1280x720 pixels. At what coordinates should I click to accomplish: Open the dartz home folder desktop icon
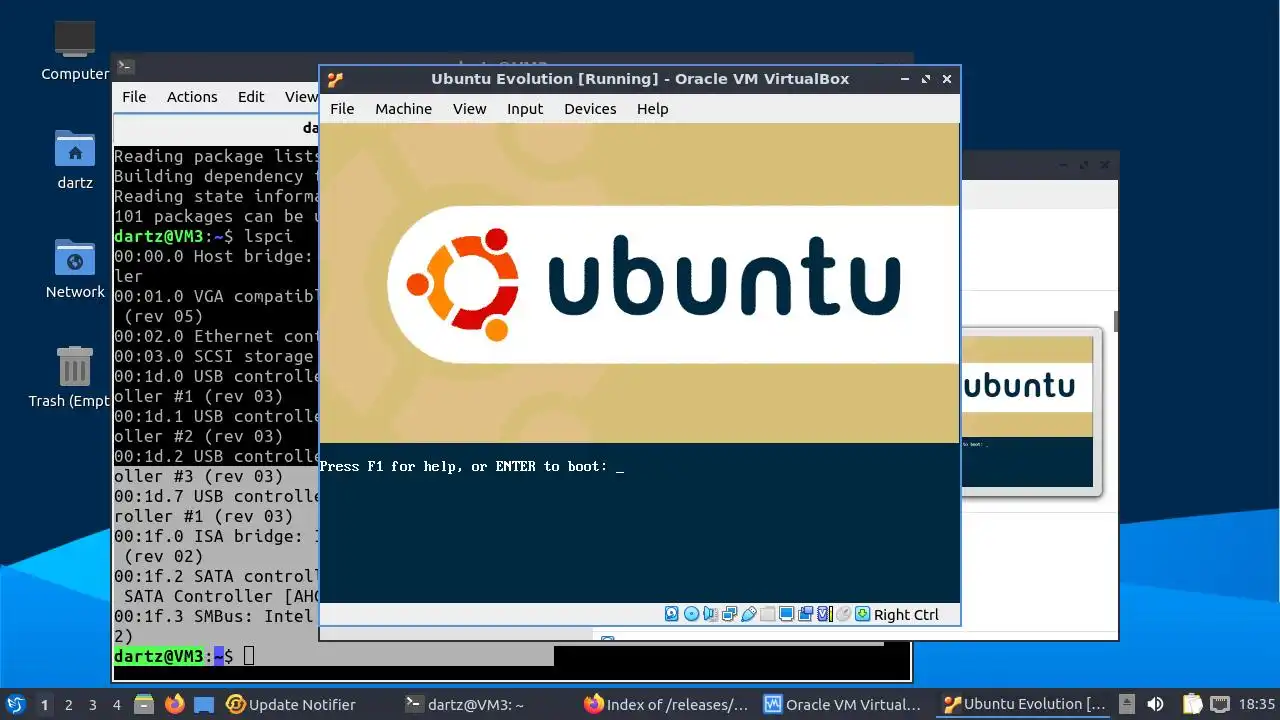(x=75, y=160)
